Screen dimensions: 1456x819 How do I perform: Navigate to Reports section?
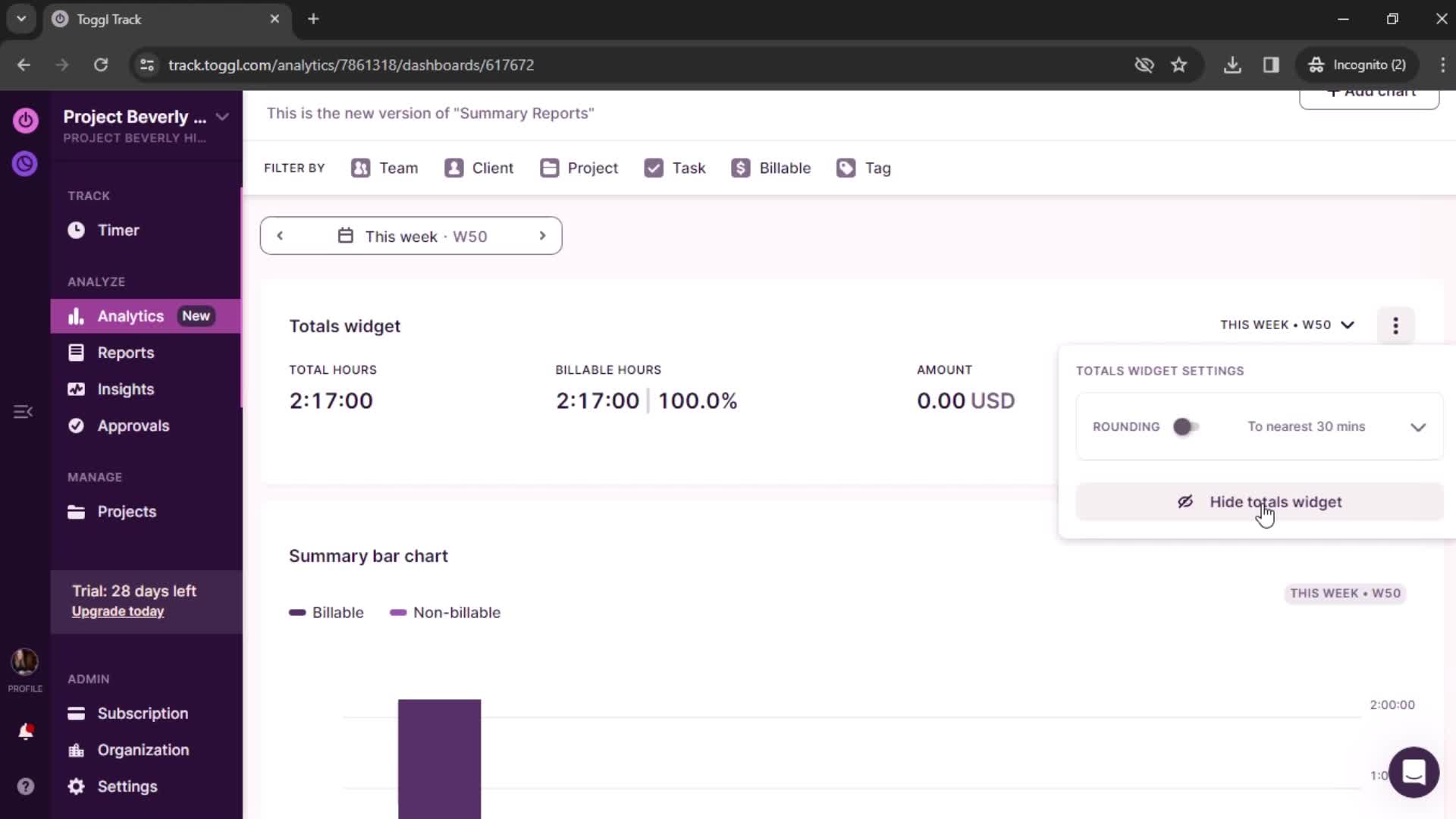pos(125,352)
